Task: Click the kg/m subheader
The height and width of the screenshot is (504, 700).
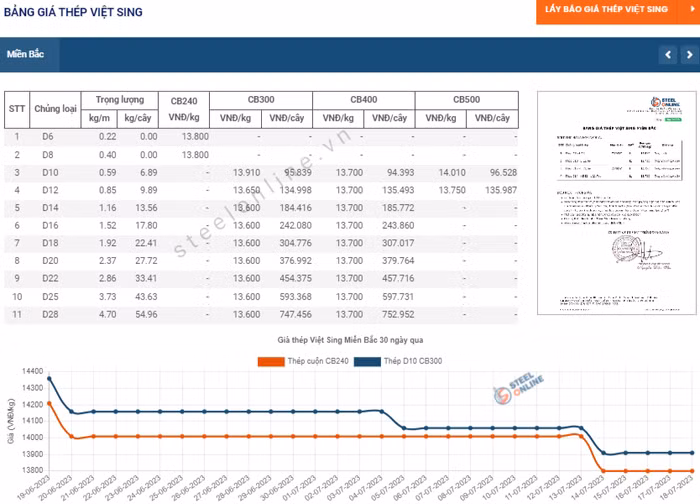Action: [x=99, y=118]
